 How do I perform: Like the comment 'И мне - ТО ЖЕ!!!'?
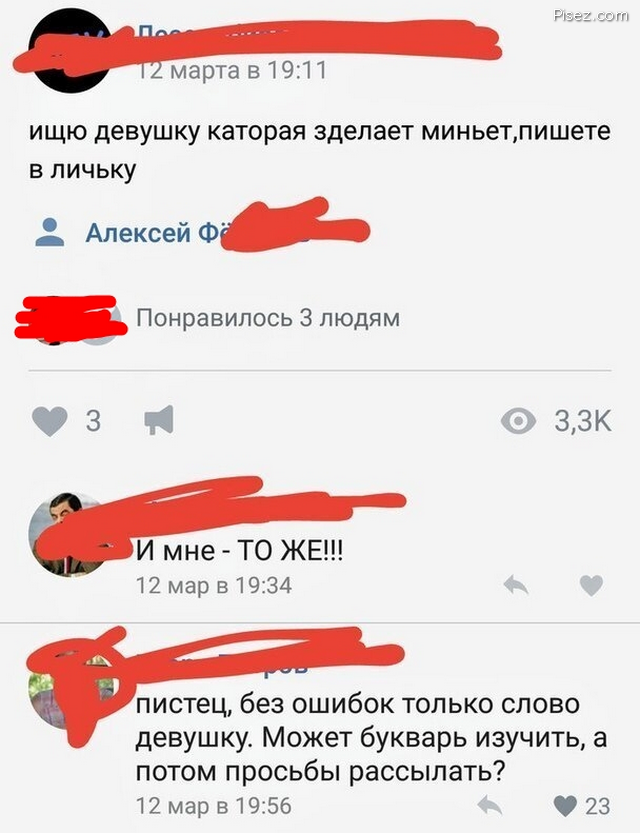coord(591,585)
